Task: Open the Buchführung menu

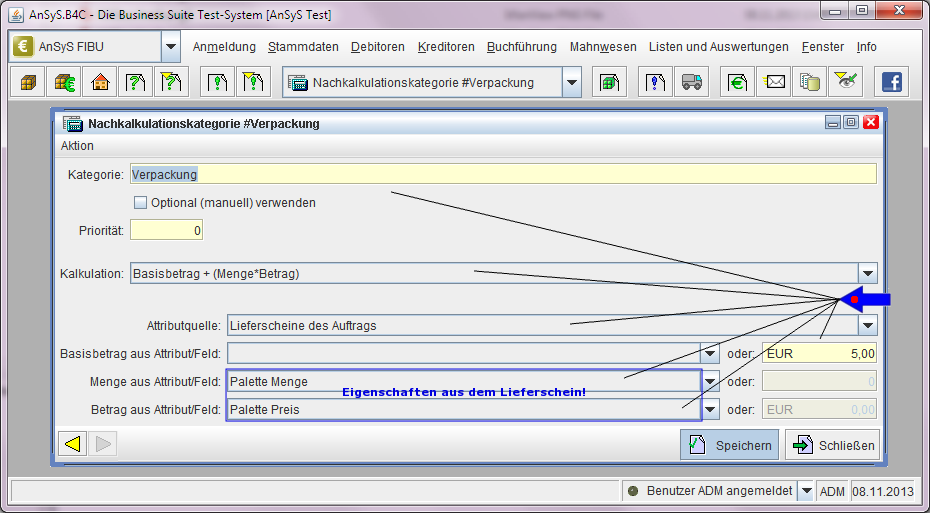Action: 522,47
